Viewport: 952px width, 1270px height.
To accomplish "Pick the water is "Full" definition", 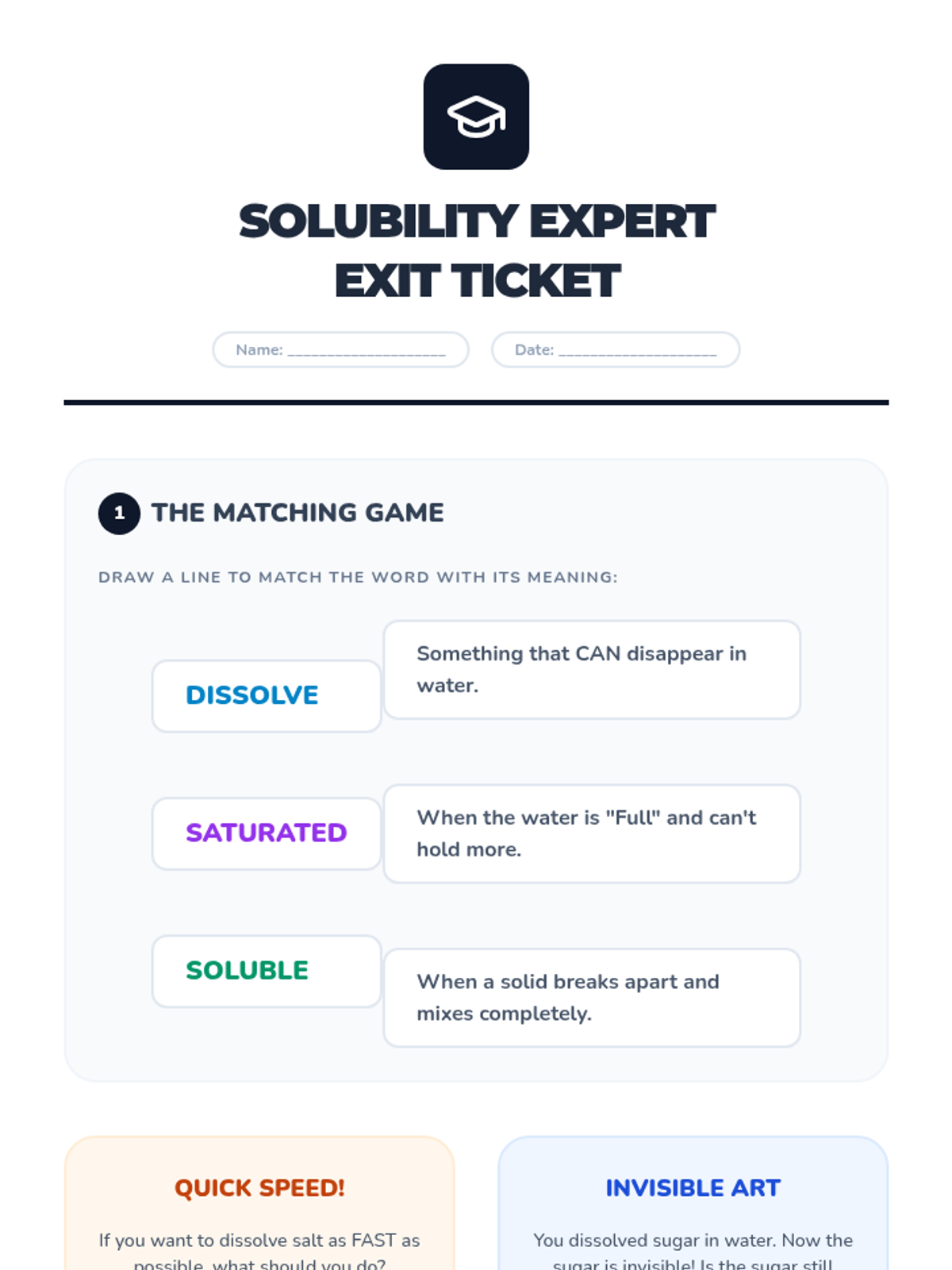I will tap(592, 833).
